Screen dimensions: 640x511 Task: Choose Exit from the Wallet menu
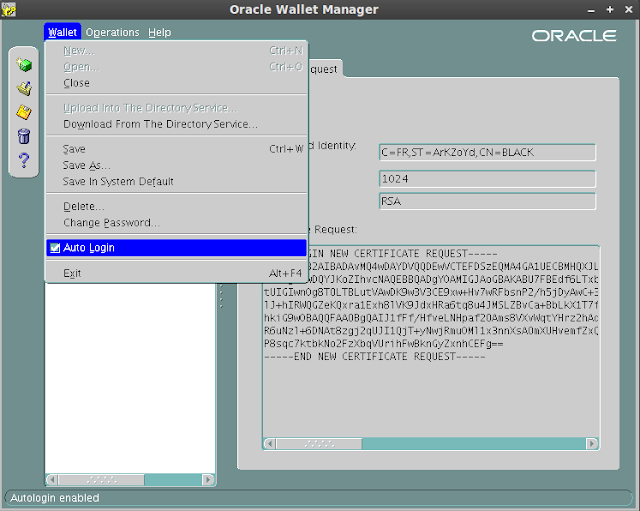176,273
